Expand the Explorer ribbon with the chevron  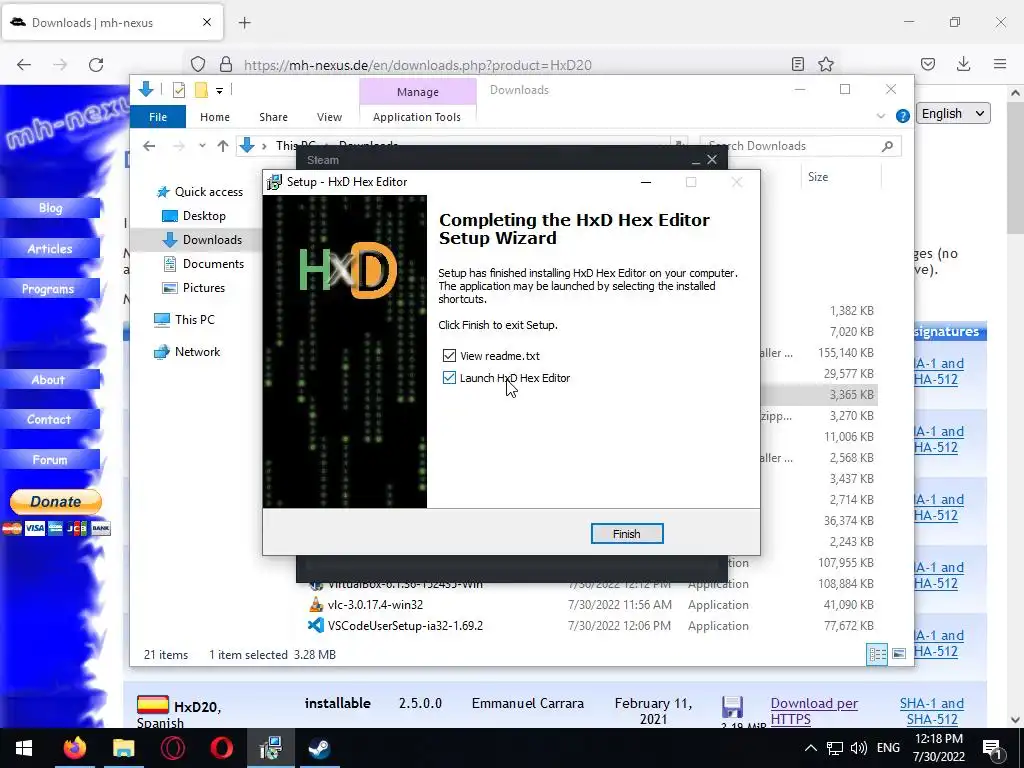(880, 116)
